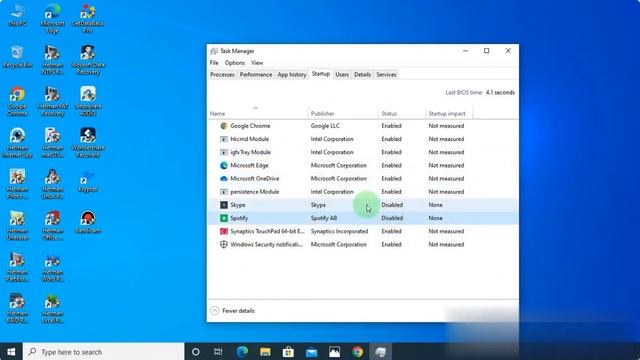
Task: Switch to the App history tab
Action: pyautogui.click(x=292, y=75)
